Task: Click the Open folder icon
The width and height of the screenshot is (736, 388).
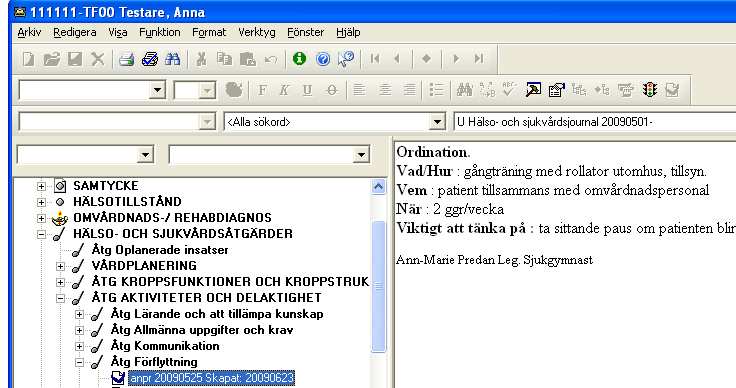Action: 52,59
